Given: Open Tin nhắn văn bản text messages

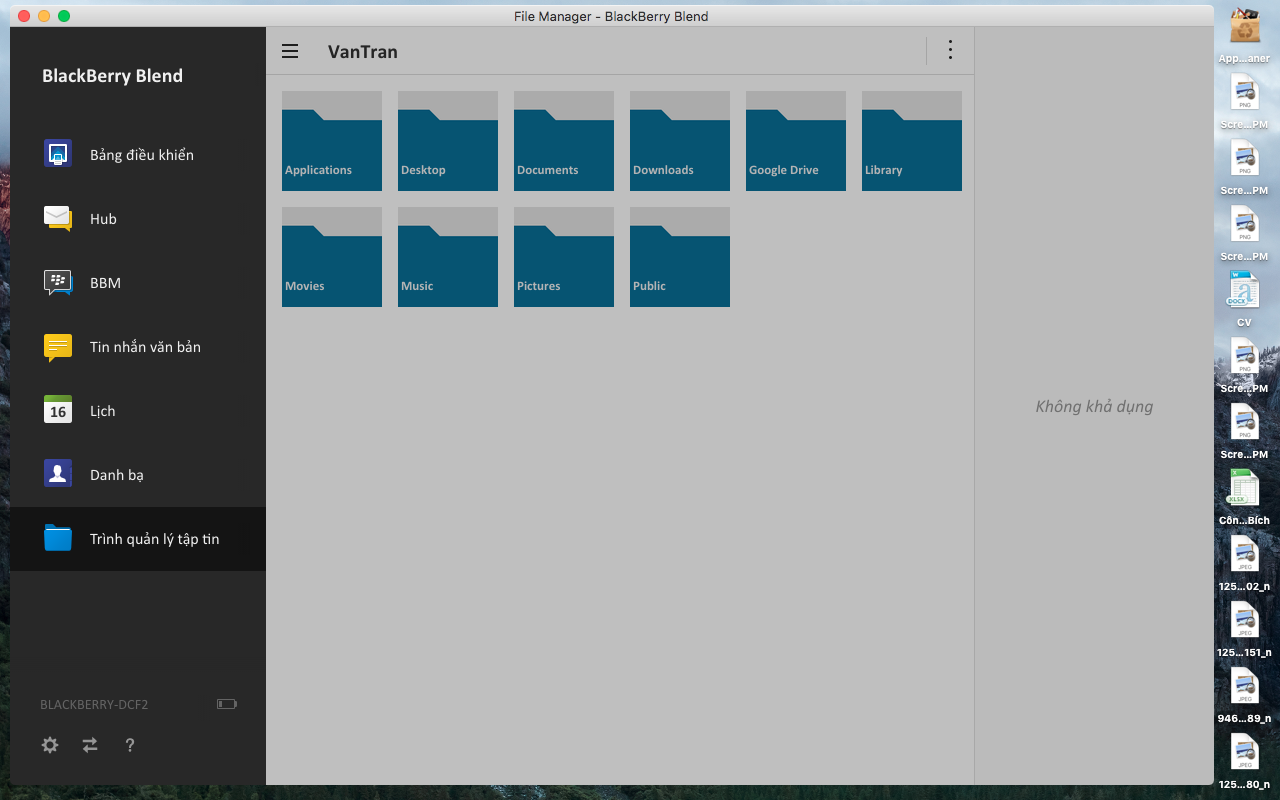Looking at the screenshot, I should [x=138, y=347].
